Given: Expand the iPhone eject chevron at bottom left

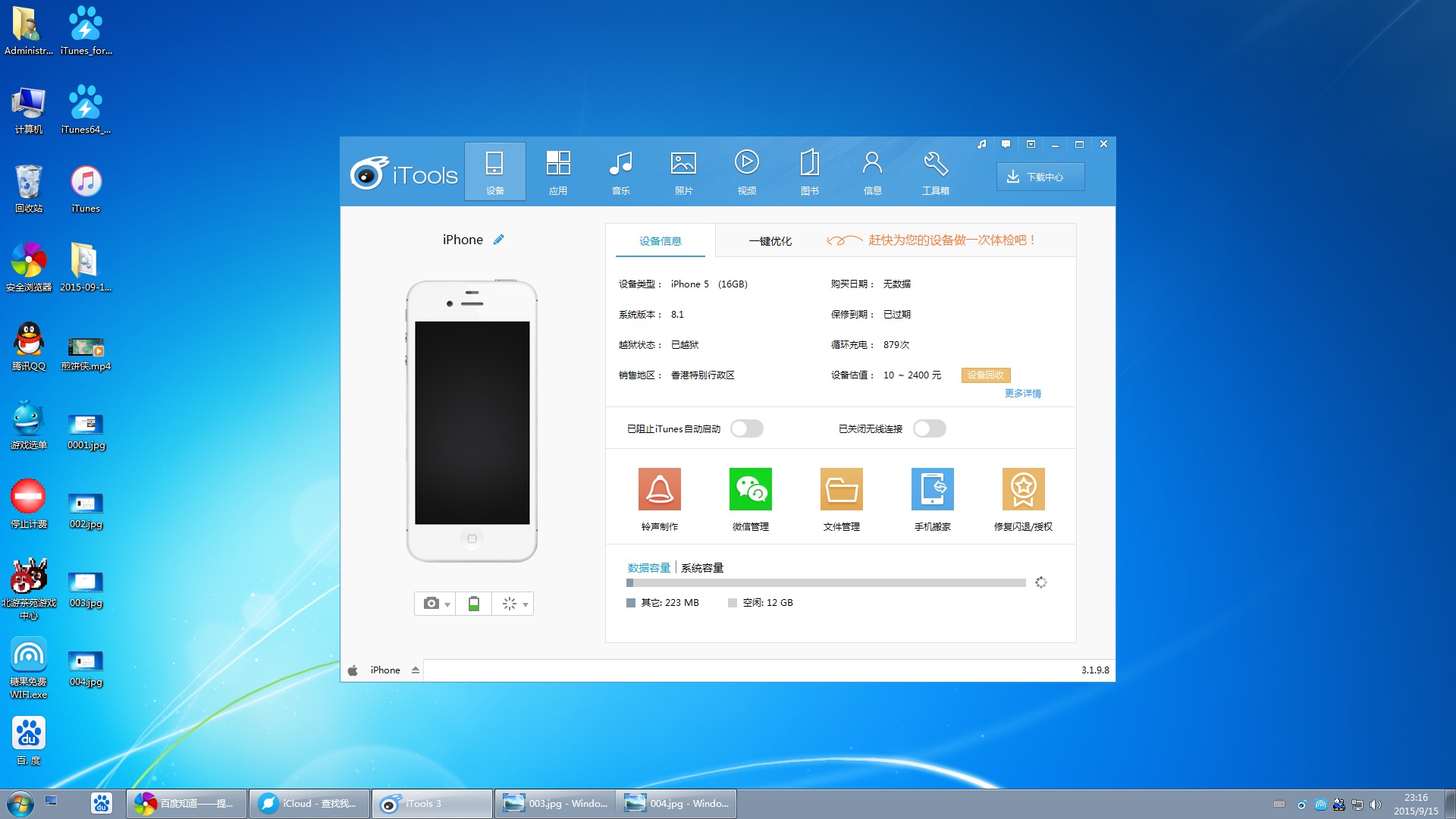Looking at the screenshot, I should [415, 670].
